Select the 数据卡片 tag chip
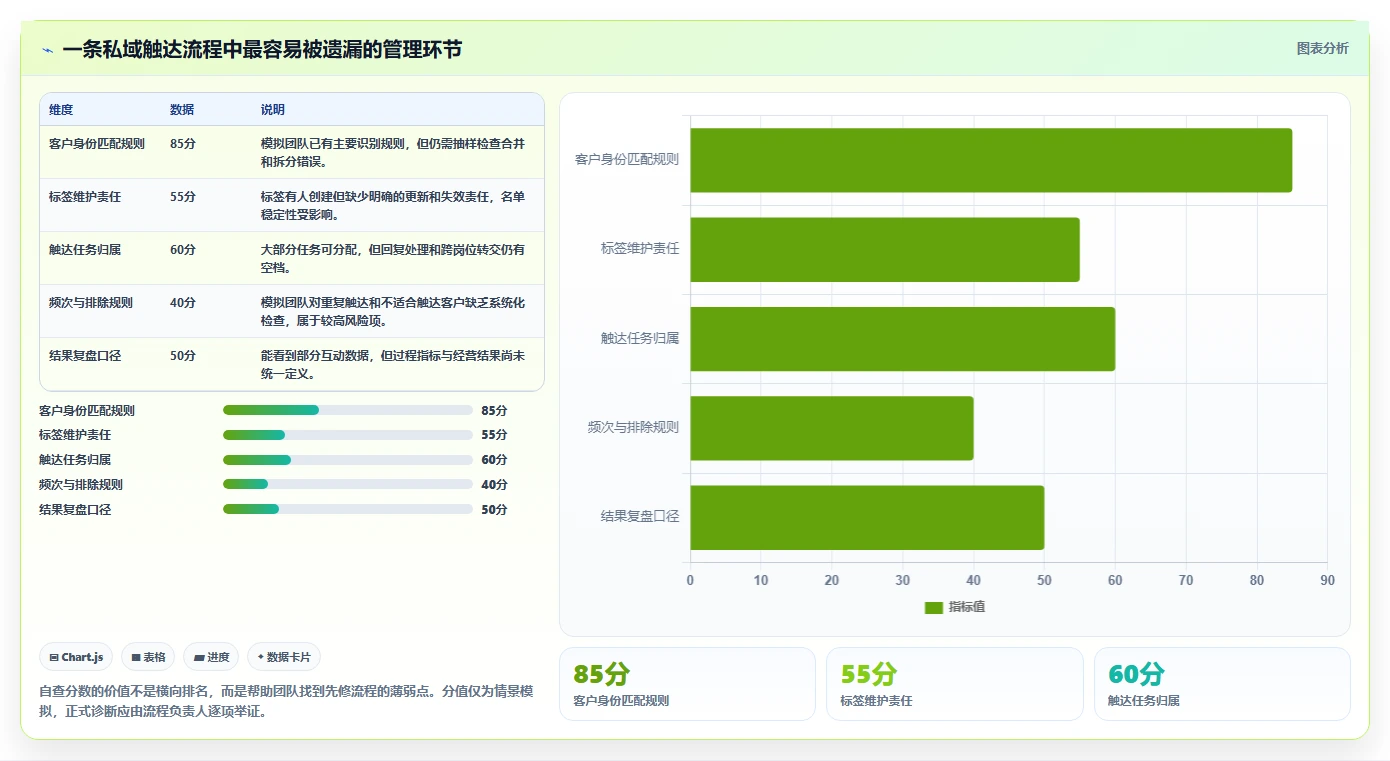This screenshot has height=761, width=1390. (x=284, y=657)
